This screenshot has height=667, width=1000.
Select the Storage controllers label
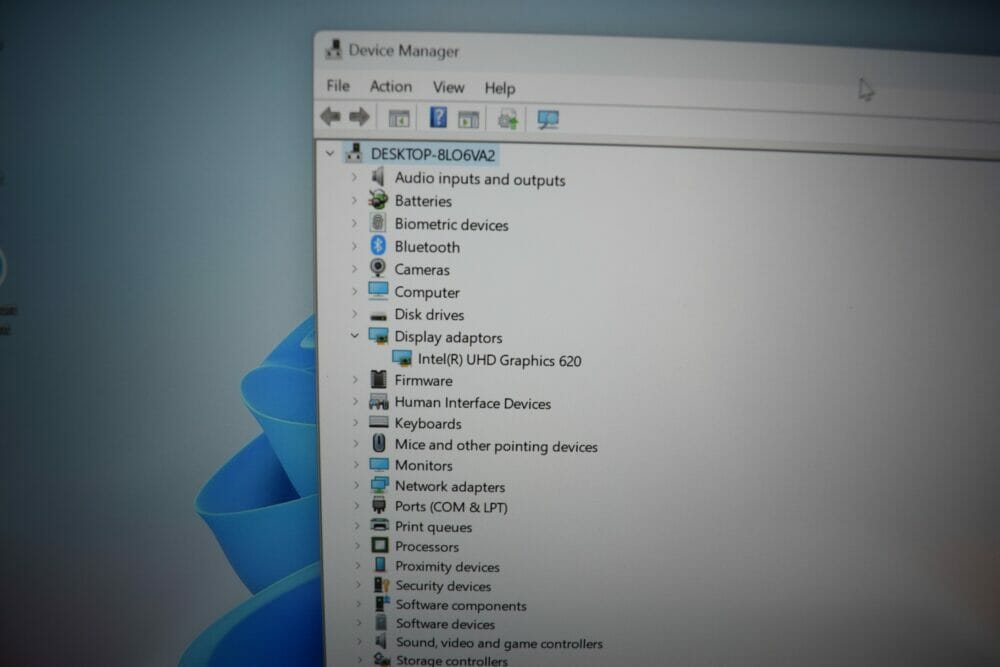[x=452, y=661]
